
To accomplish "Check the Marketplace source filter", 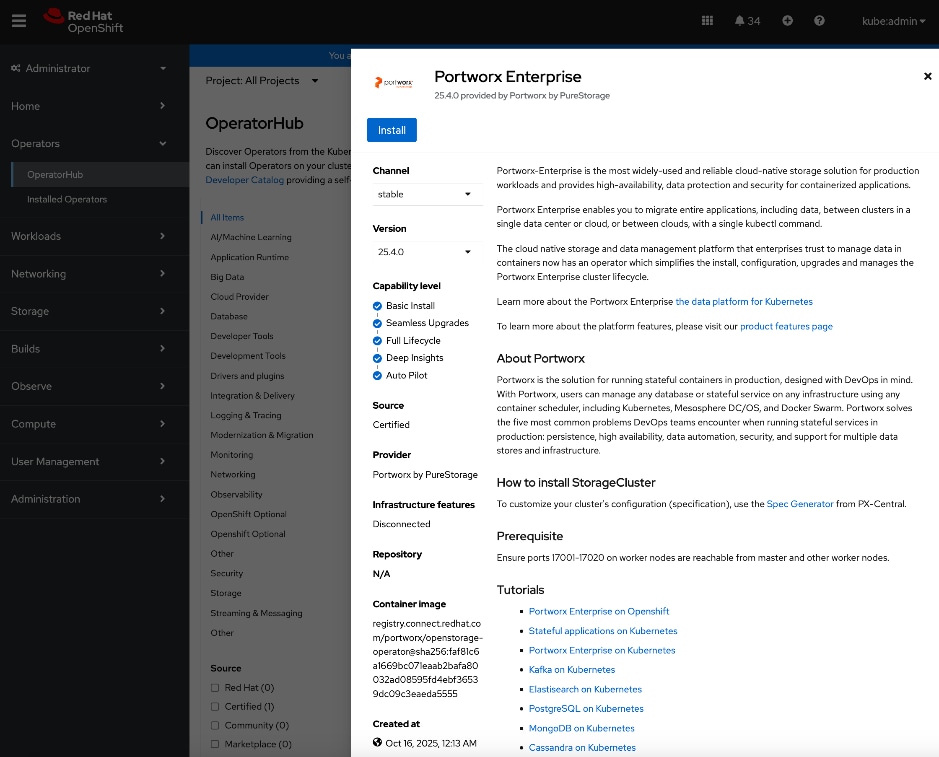I will [215, 744].
